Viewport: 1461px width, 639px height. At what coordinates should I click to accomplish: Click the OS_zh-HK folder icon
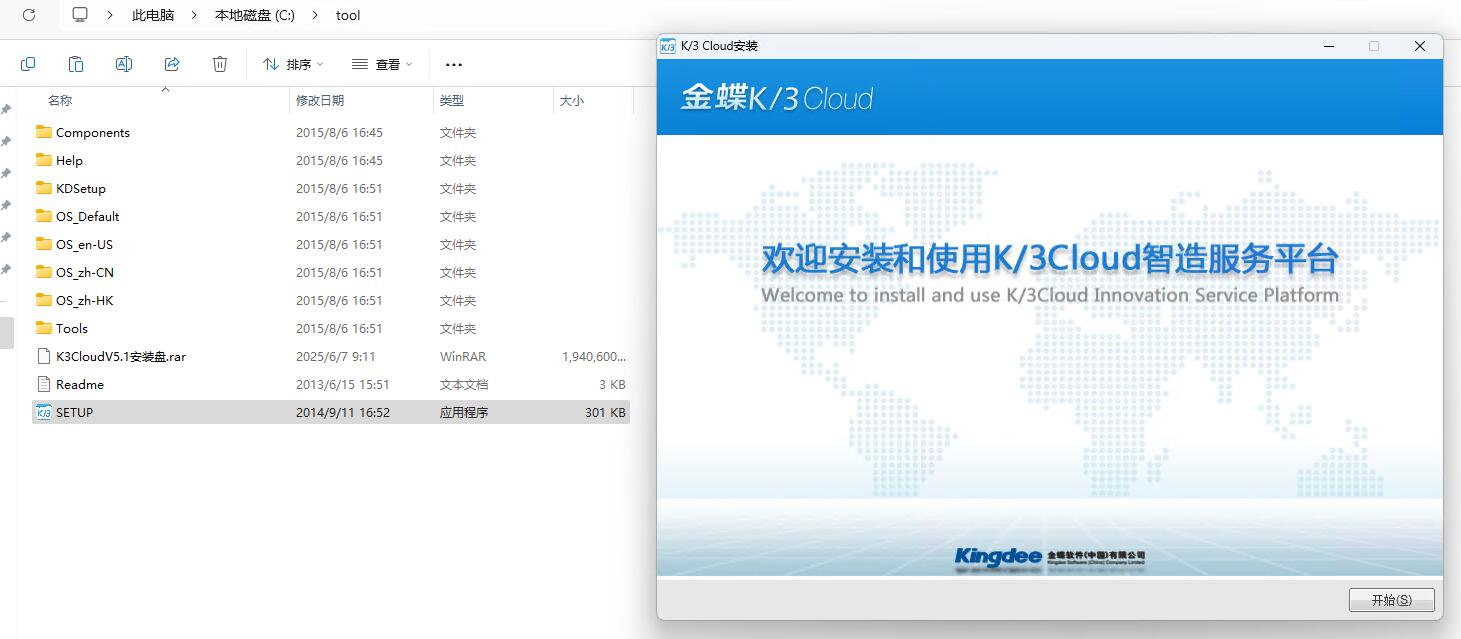pyautogui.click(x=43, y=300)
